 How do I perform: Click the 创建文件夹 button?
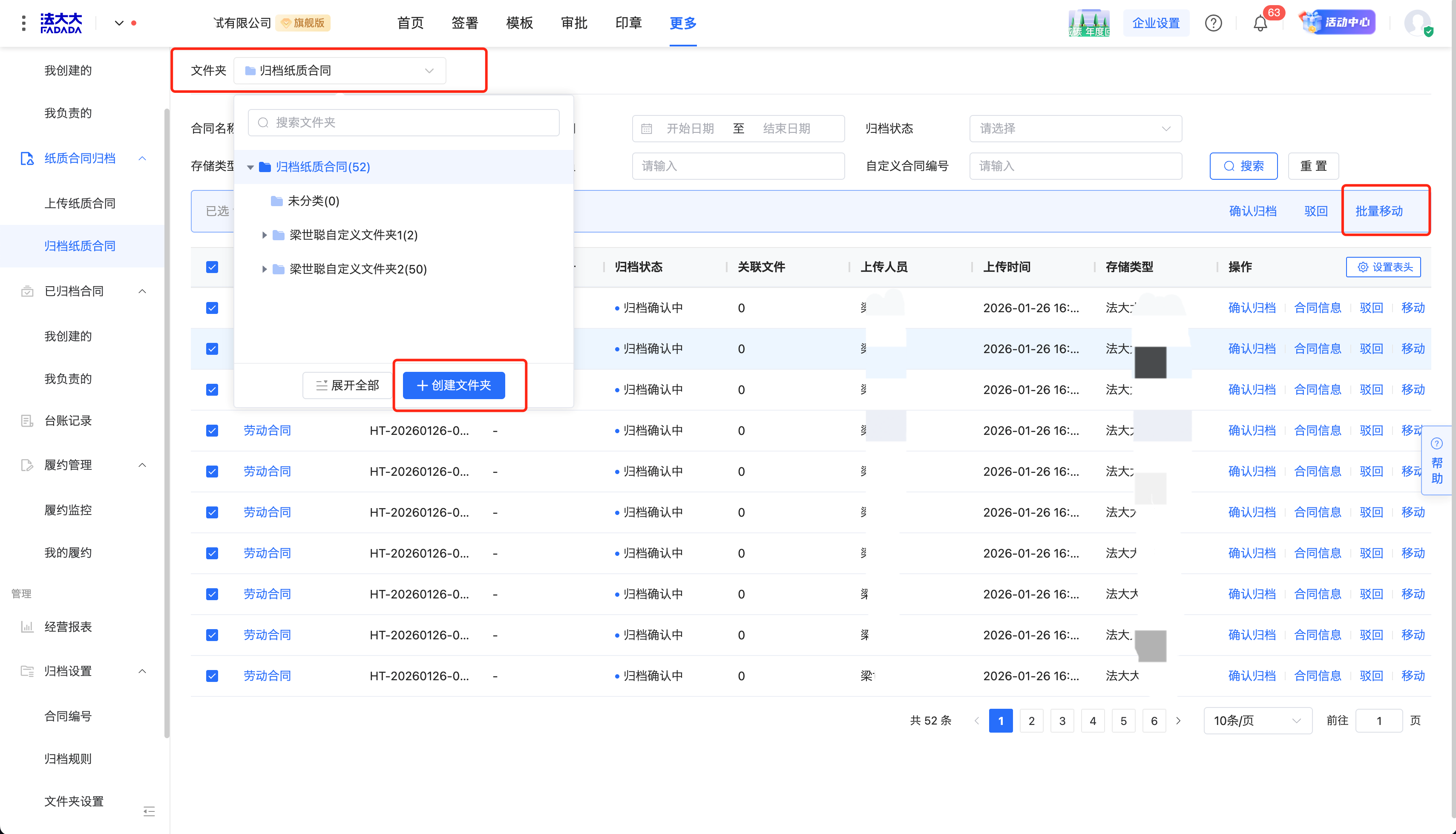[454, 385]
